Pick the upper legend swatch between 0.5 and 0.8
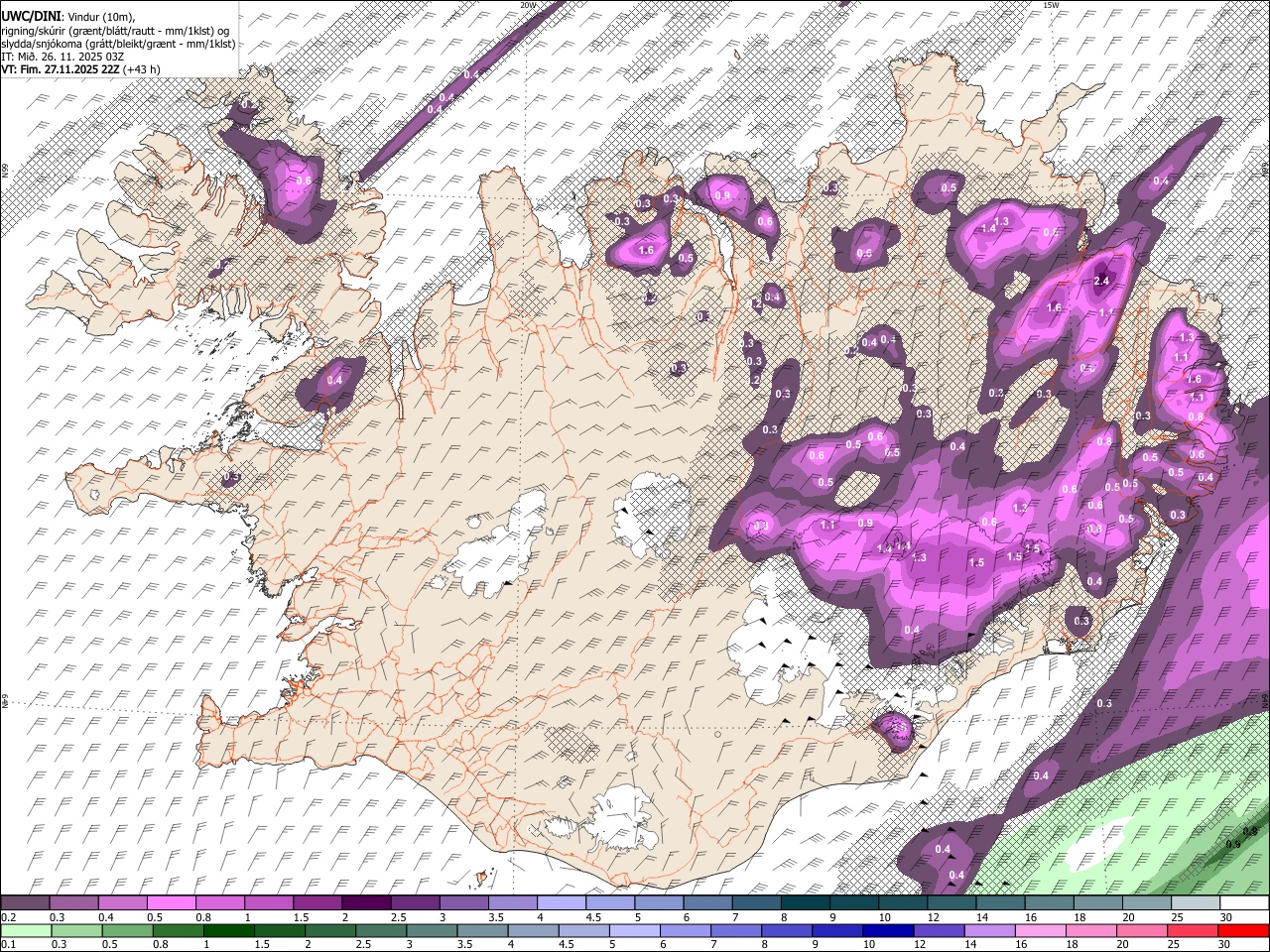 tap(171, 903)
